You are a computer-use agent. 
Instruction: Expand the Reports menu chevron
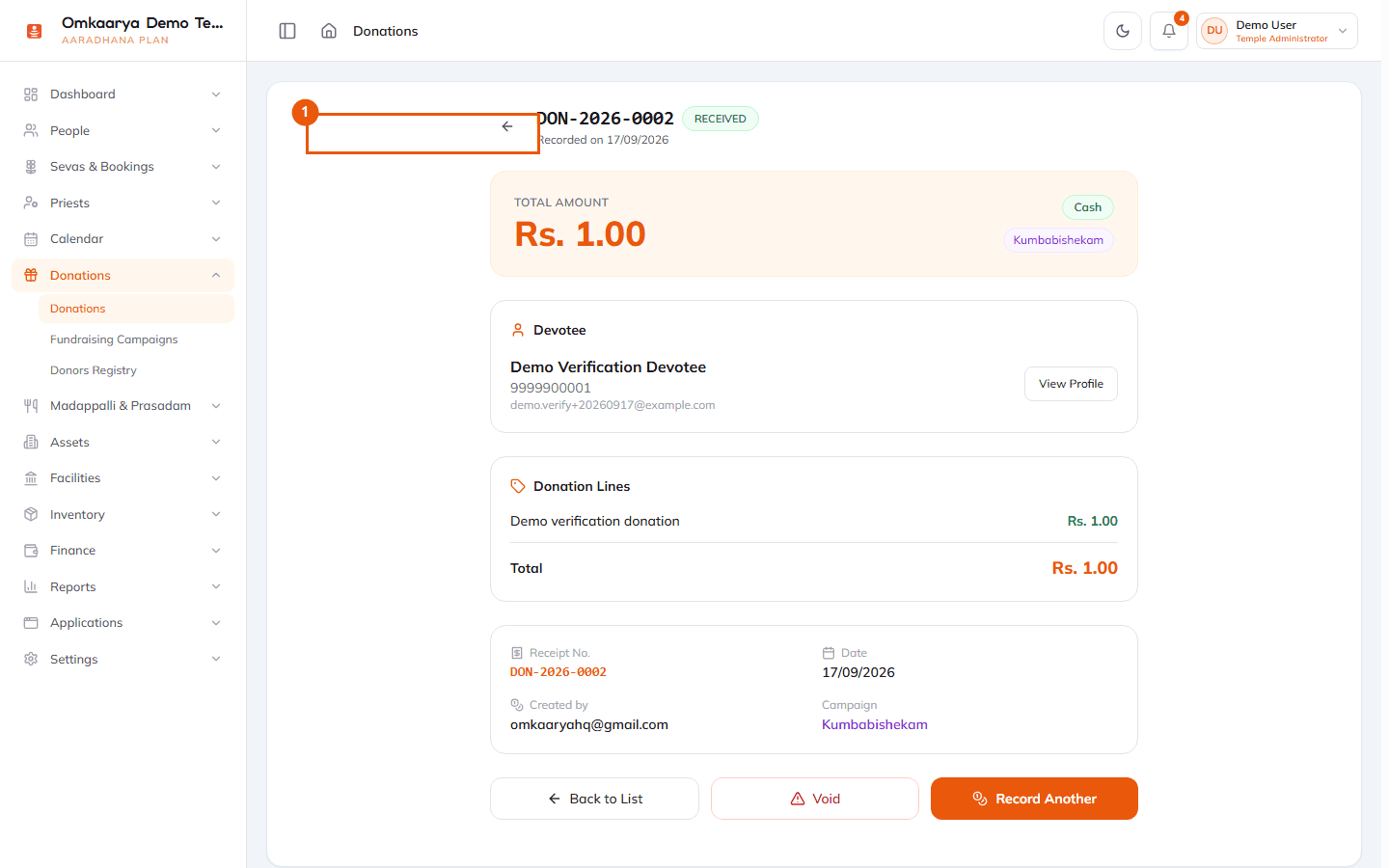[x=216, y=586]
